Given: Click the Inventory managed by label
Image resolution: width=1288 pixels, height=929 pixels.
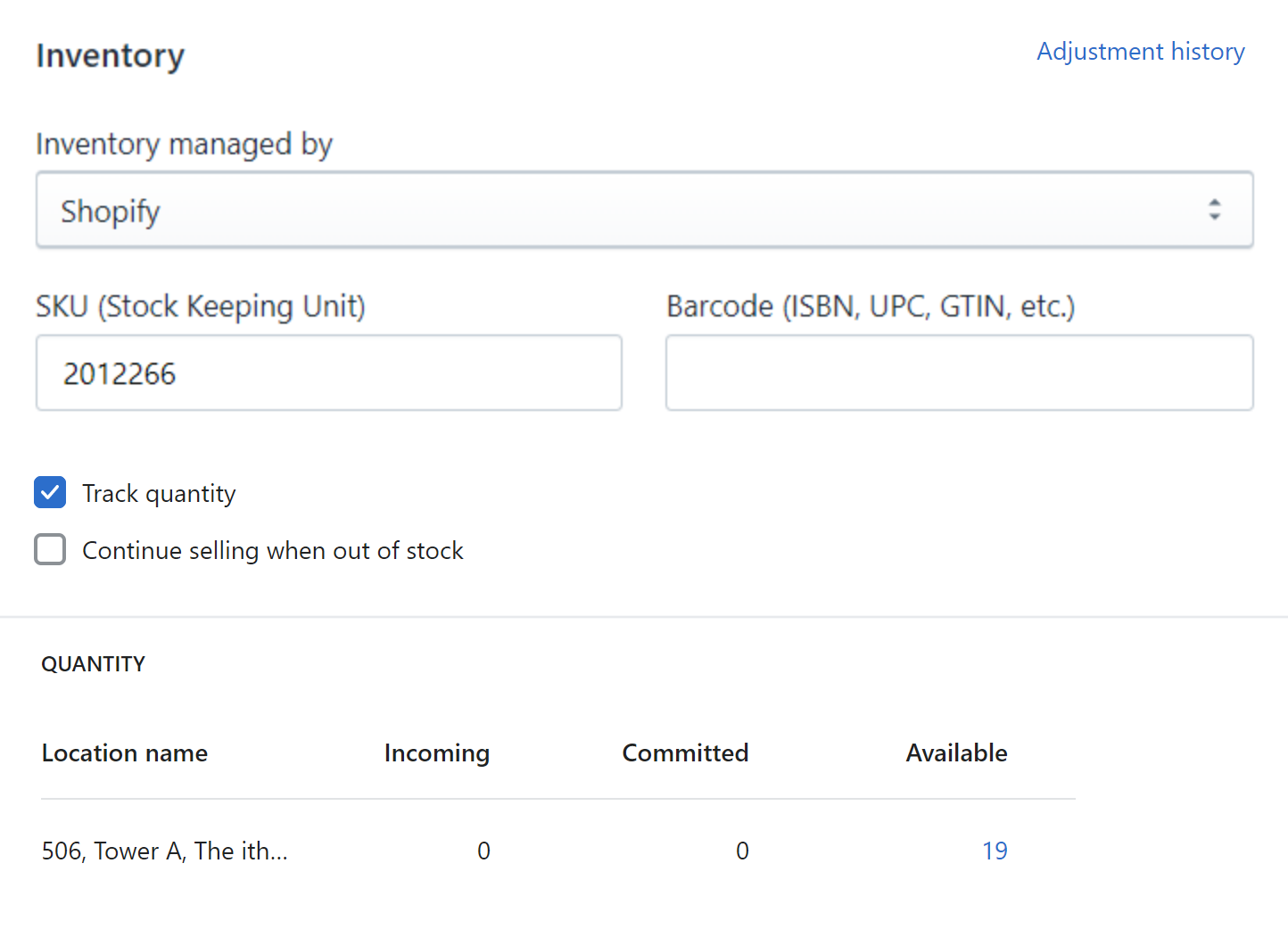Looking at the screenshot, I should [184, 144].
